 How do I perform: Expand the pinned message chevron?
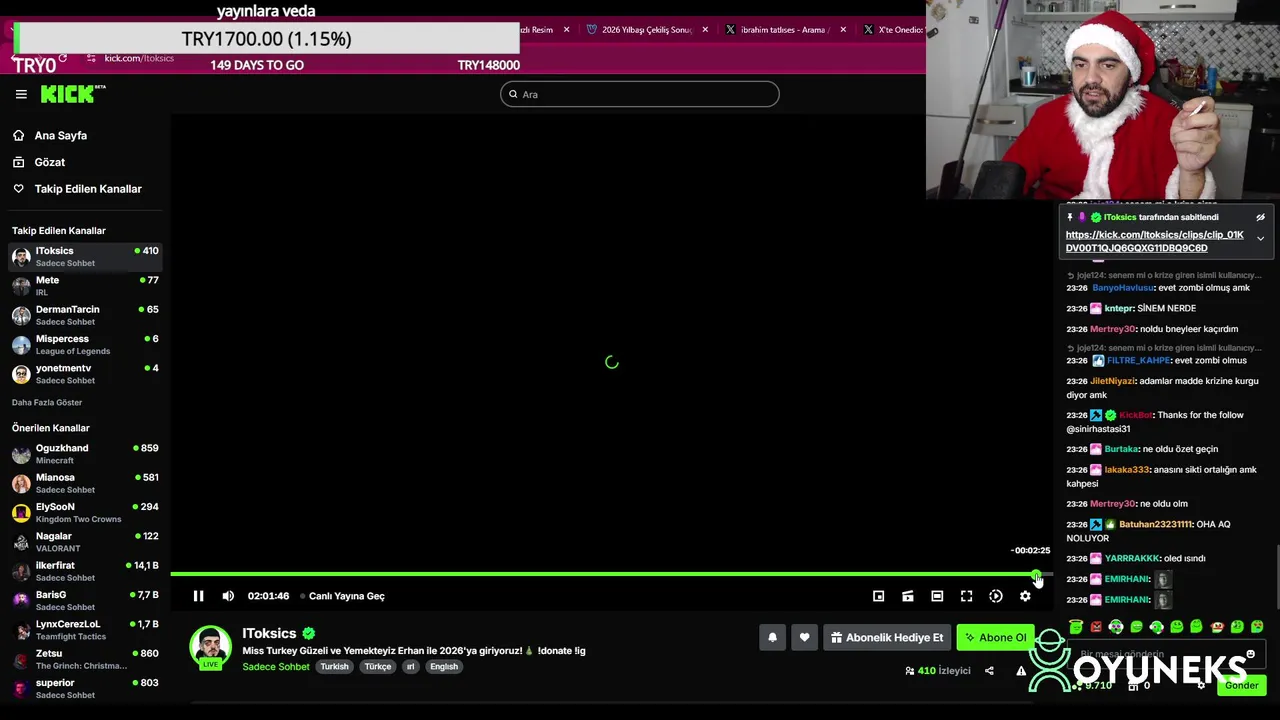click(1260, 239)
